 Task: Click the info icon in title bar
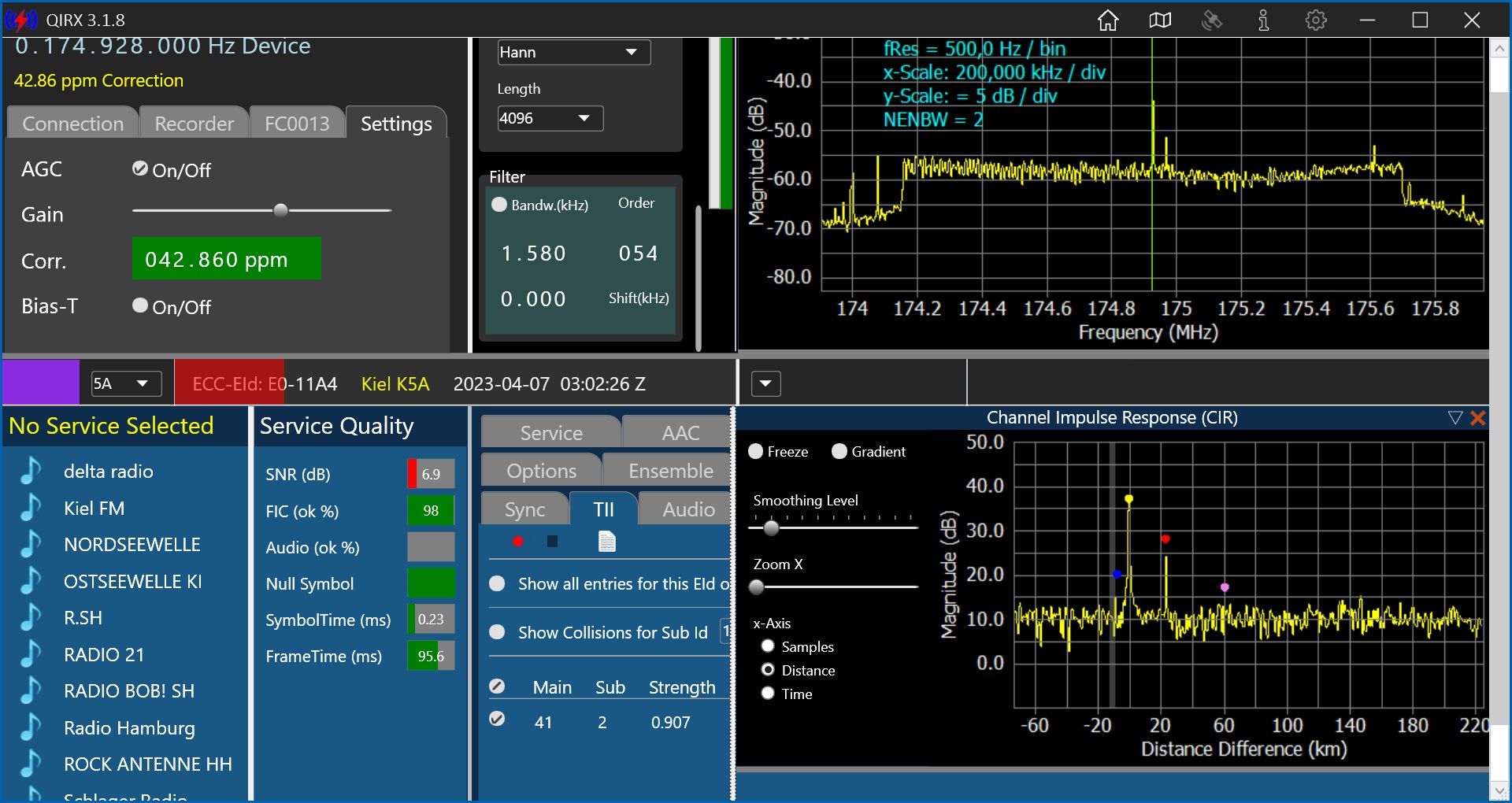[x=1263, y=20]
